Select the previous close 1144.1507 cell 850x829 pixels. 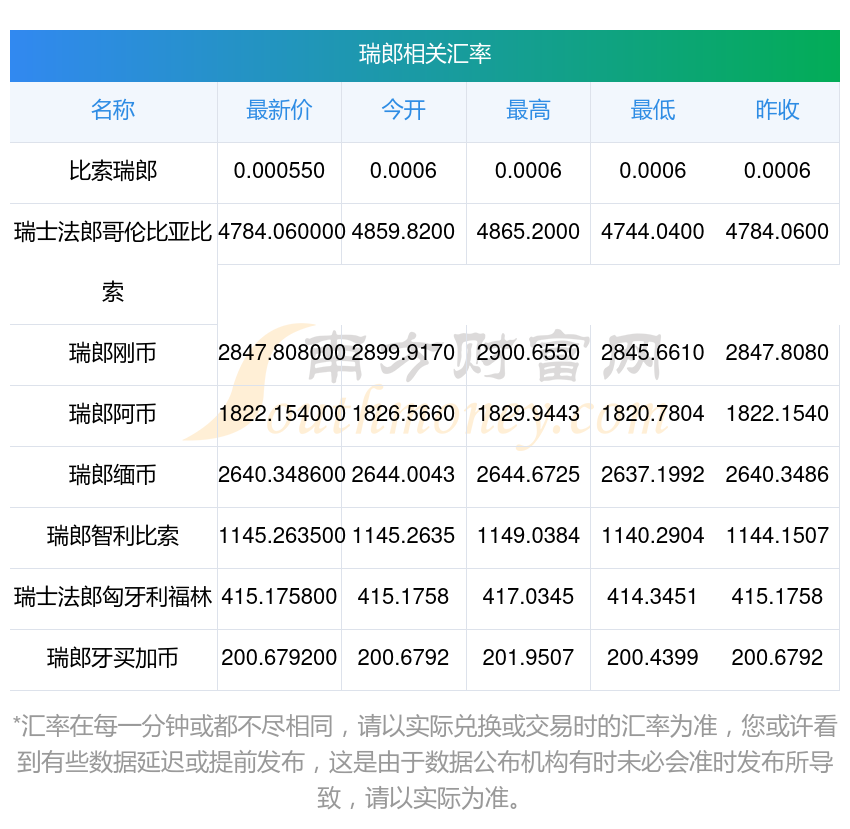777,536
